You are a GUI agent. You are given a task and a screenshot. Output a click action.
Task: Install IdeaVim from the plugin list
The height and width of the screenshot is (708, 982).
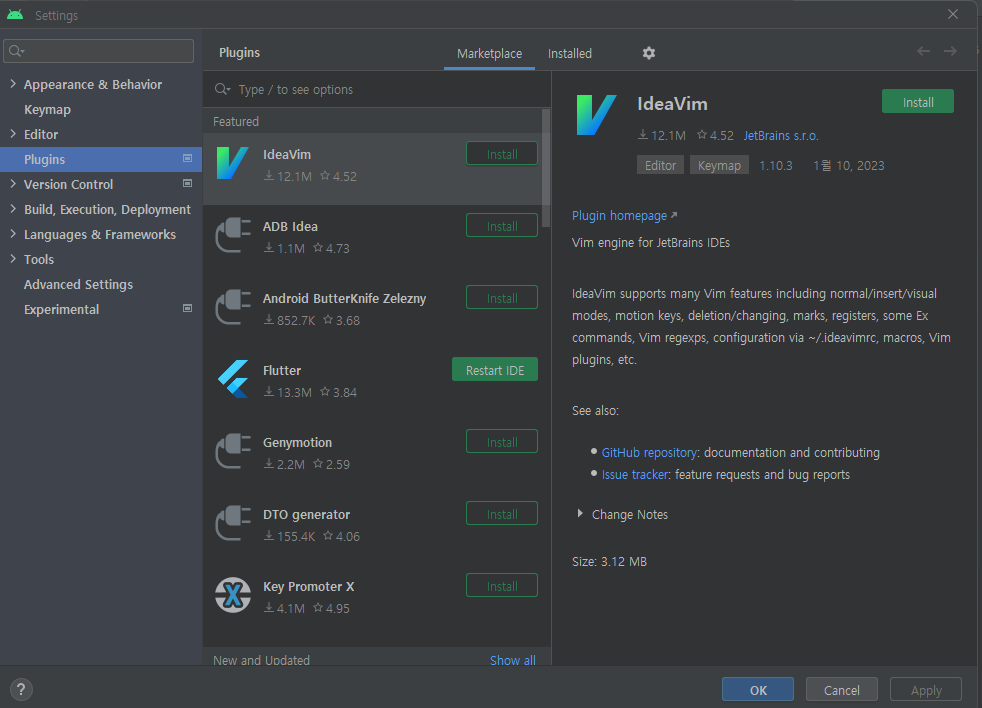click(502, 154)
